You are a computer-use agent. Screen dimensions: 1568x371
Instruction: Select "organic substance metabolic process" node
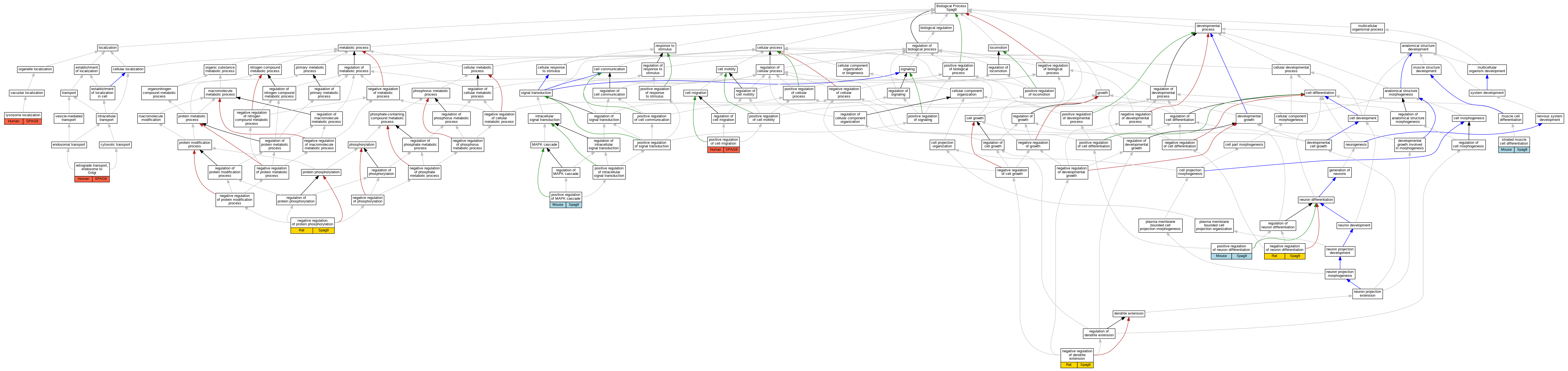click(220, 69)
